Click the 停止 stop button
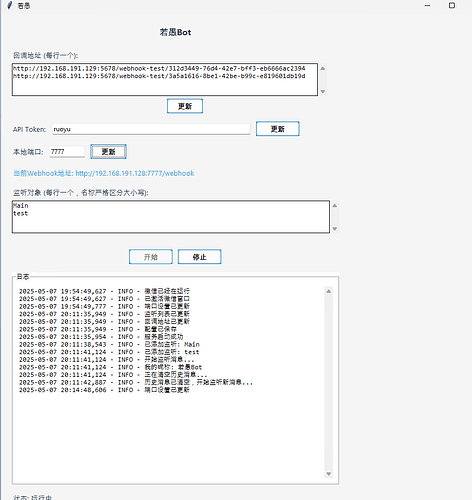Image resolution: width=472 pixels, height=500 pixels. click(199, 257)
